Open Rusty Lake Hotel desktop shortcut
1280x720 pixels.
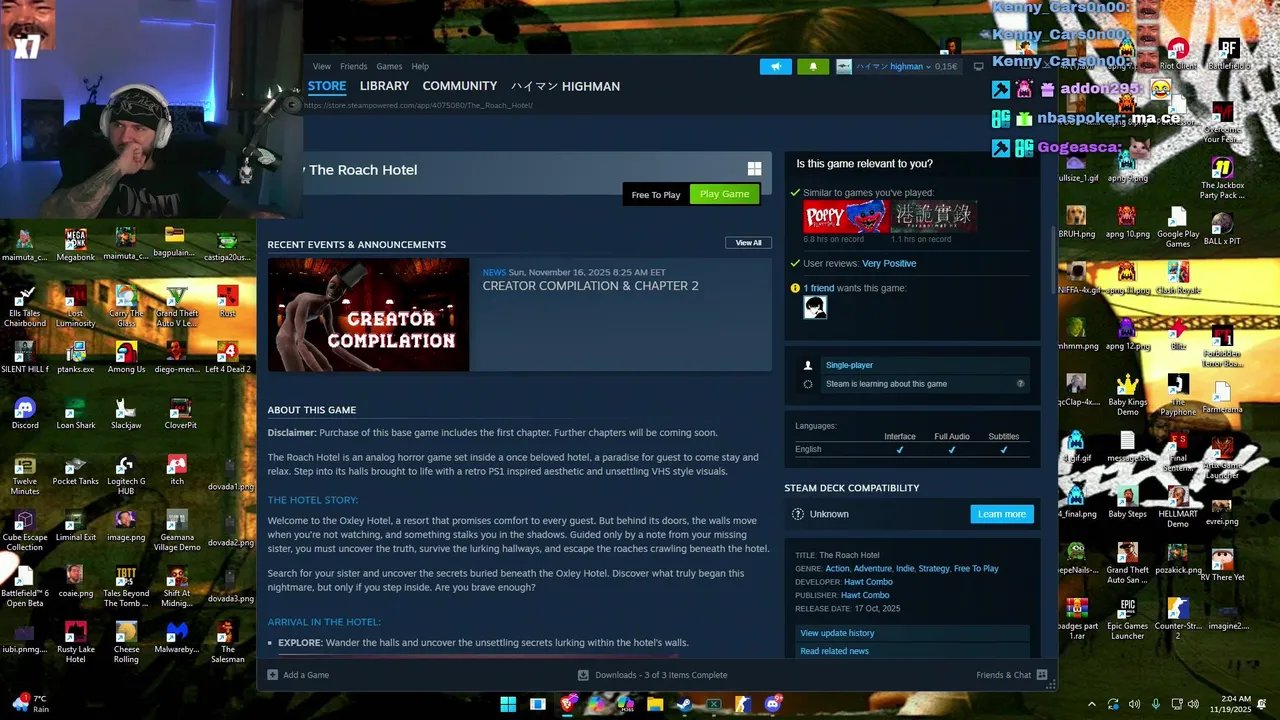[x=75, y=641]
